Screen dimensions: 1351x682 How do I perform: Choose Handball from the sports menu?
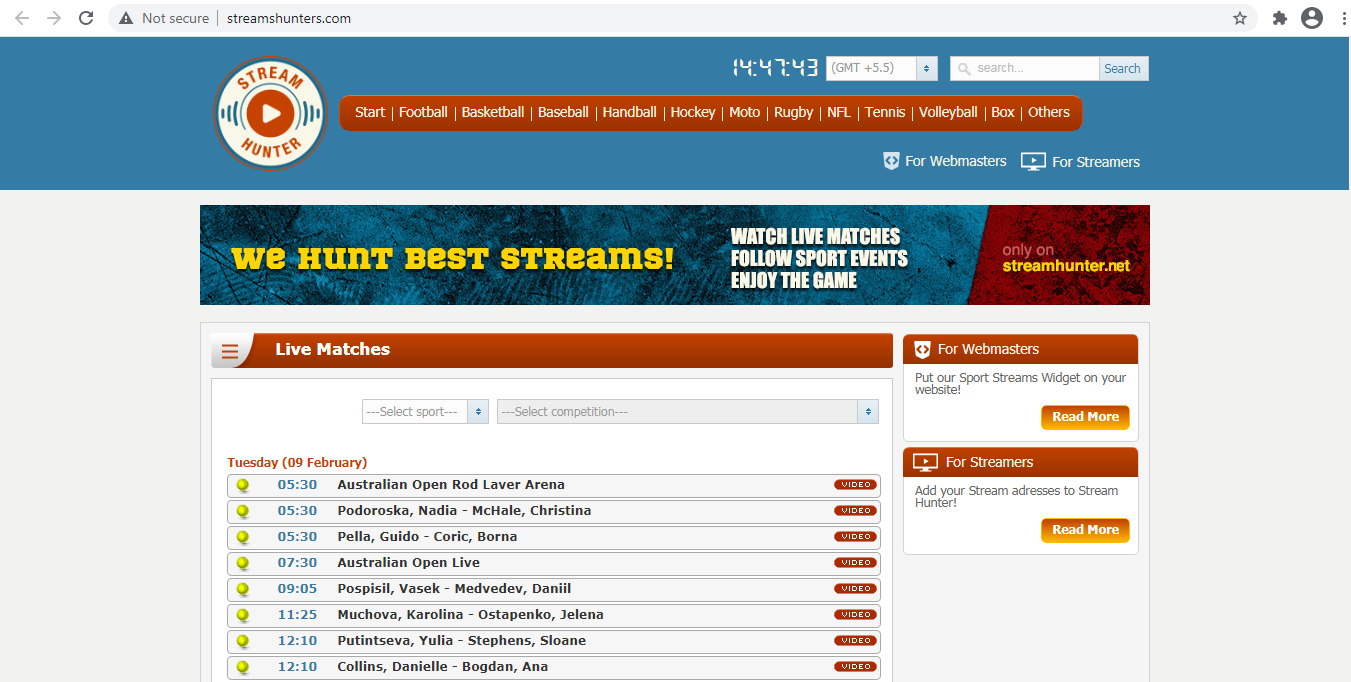(x=630, y=112)
